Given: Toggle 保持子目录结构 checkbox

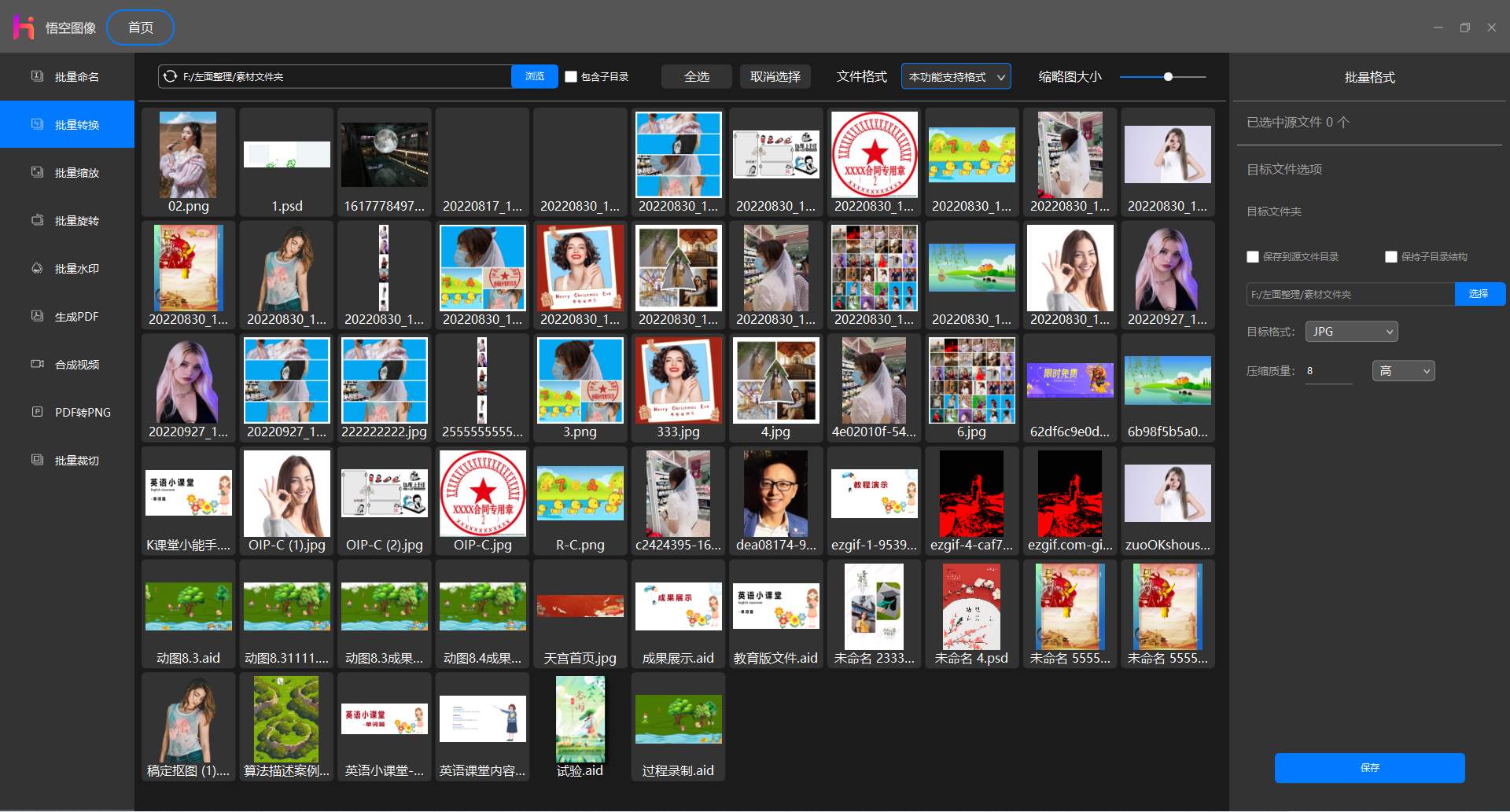Looking at the screenshot, I should (1391, 257).
